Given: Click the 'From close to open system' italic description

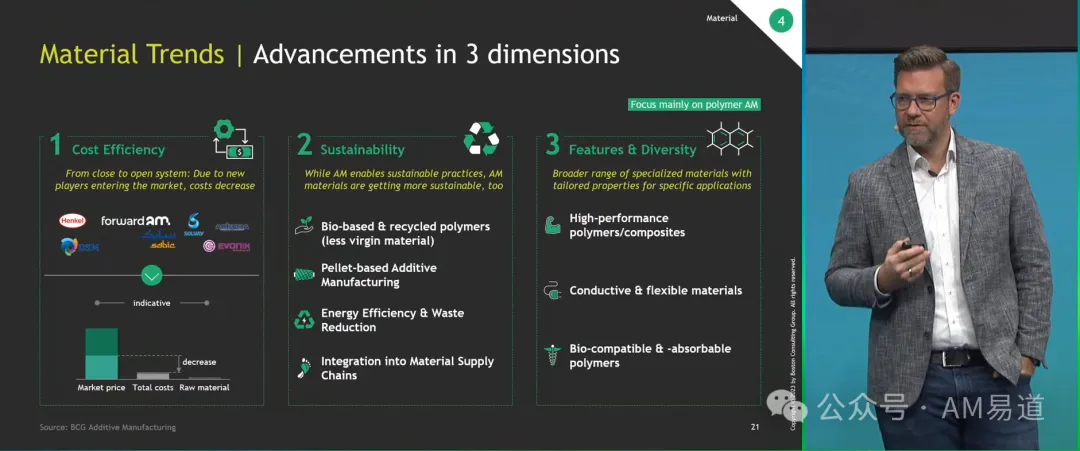Looking at the screenshot, I should pos(155,180).
